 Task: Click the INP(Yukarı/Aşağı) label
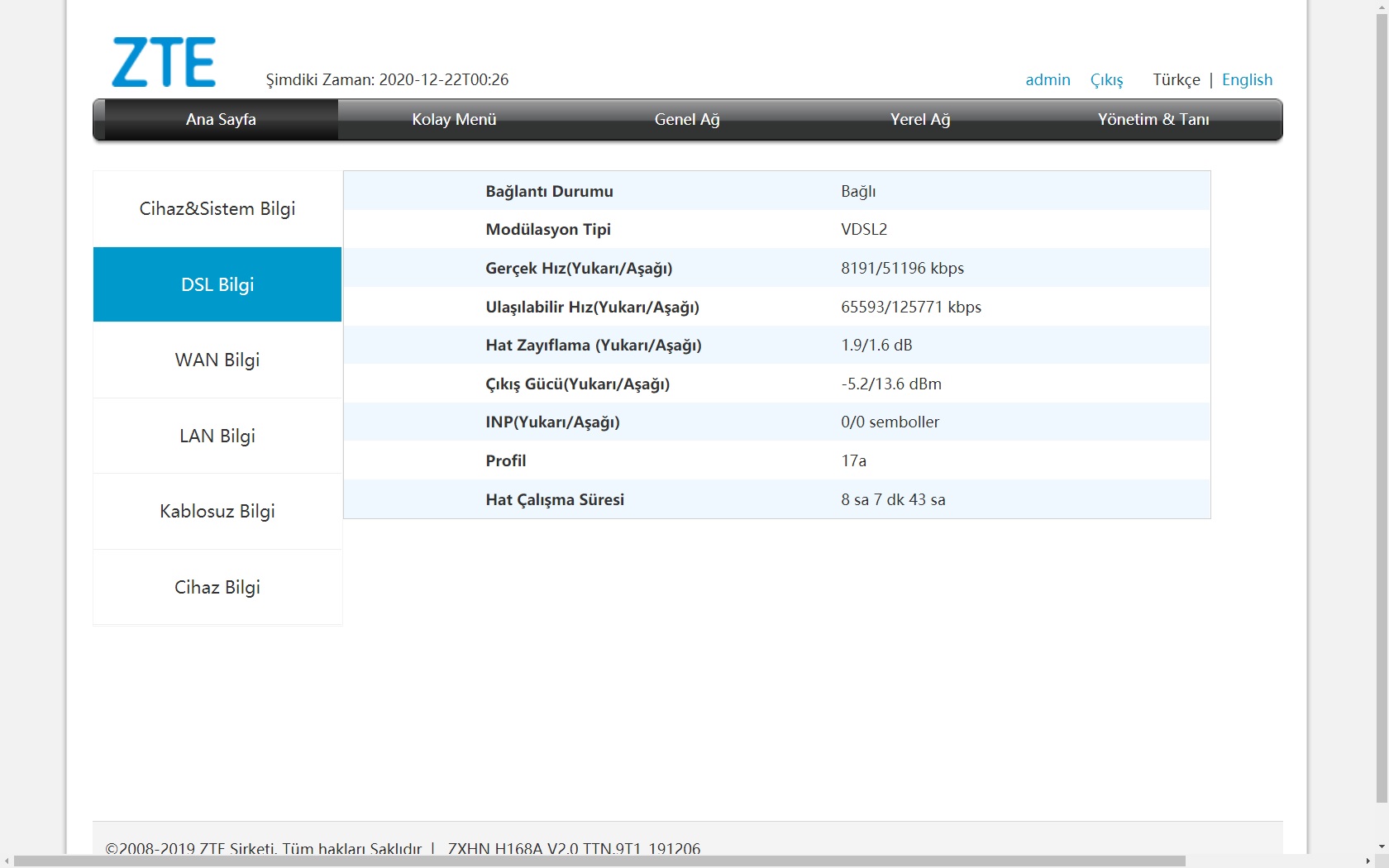click(552, 422)
